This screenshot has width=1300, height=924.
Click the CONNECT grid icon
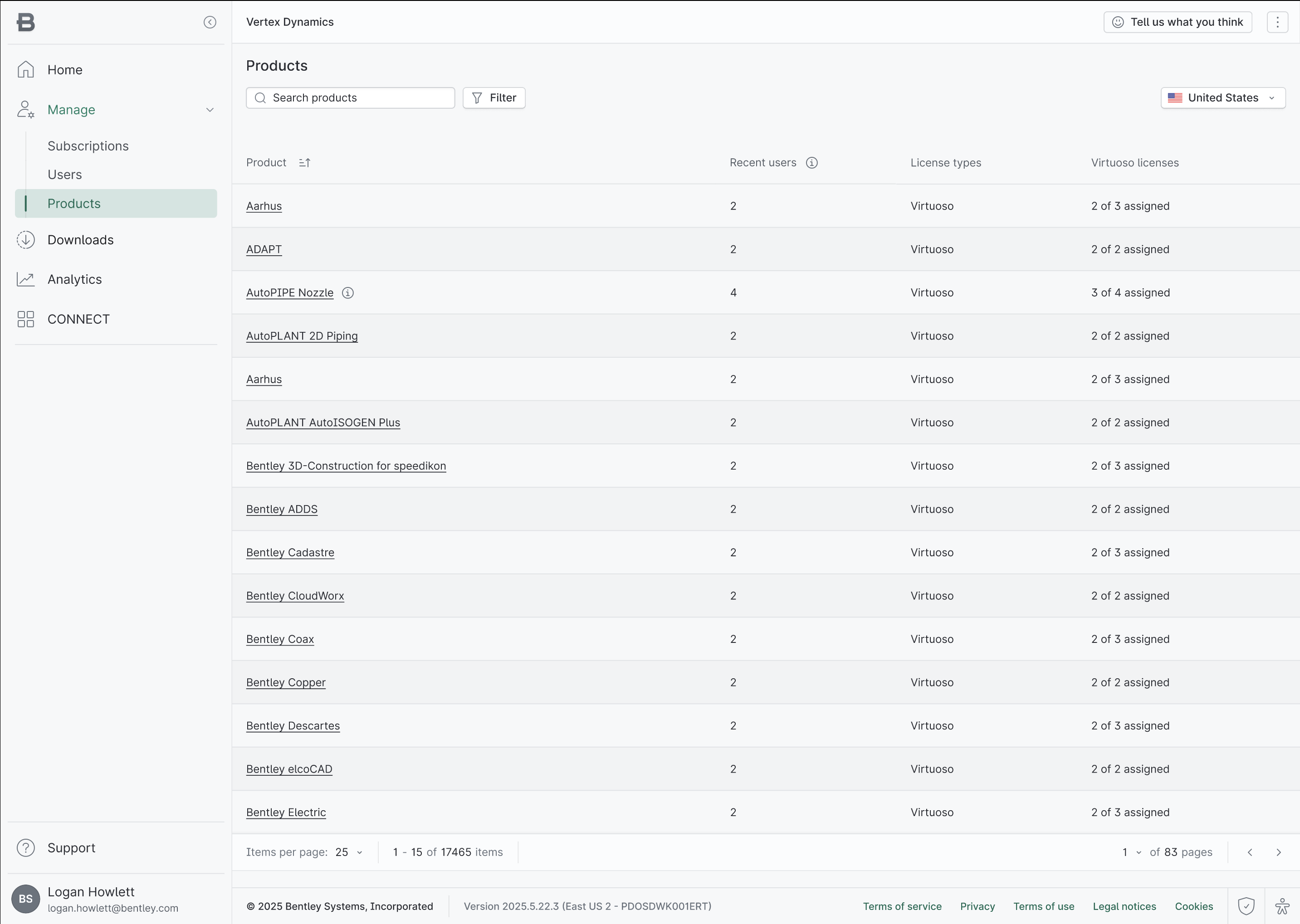25,319
